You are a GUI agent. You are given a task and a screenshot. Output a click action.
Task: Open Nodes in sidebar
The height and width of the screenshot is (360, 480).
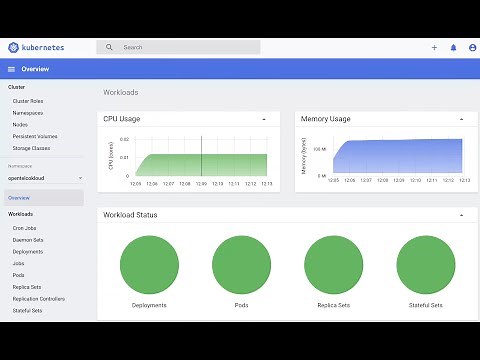[x=20, y=124]
